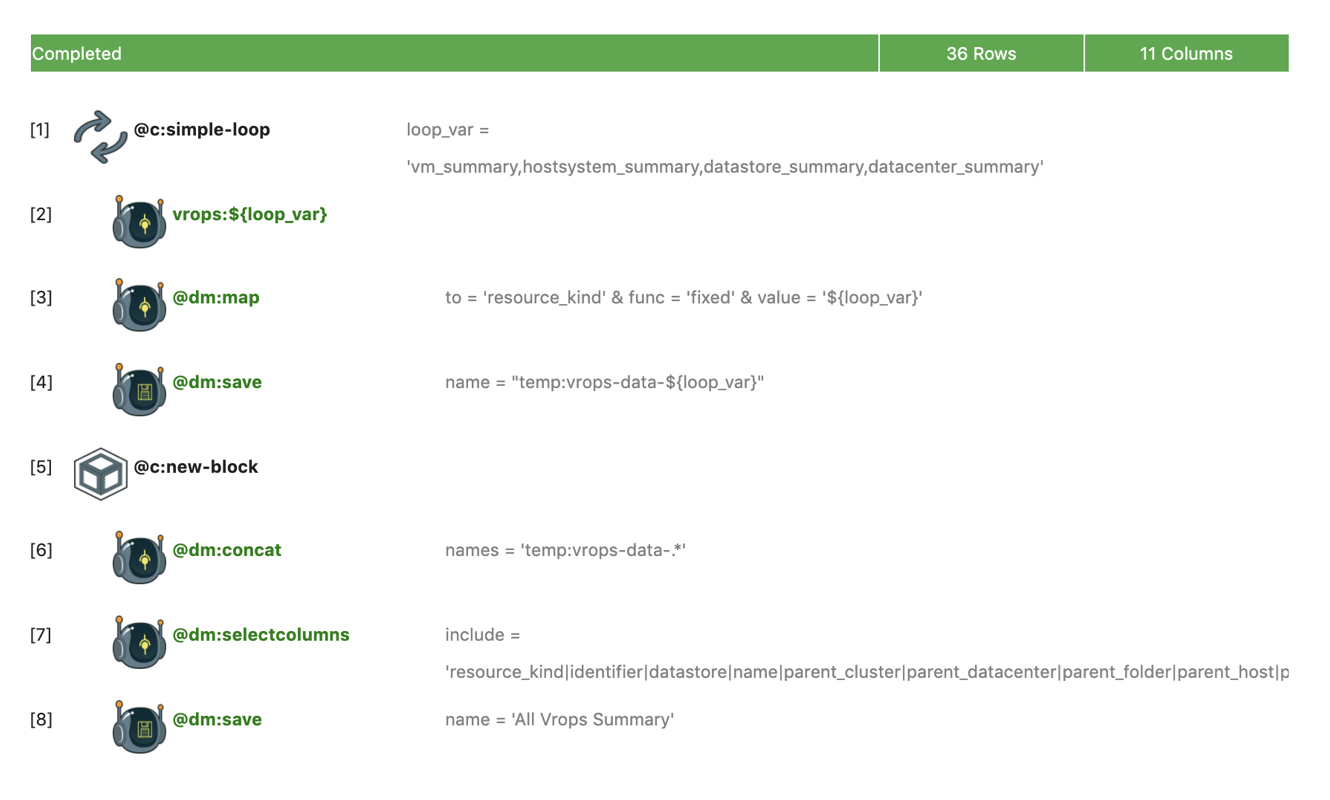Open the @dm:concat bot link

click(227, 550)
